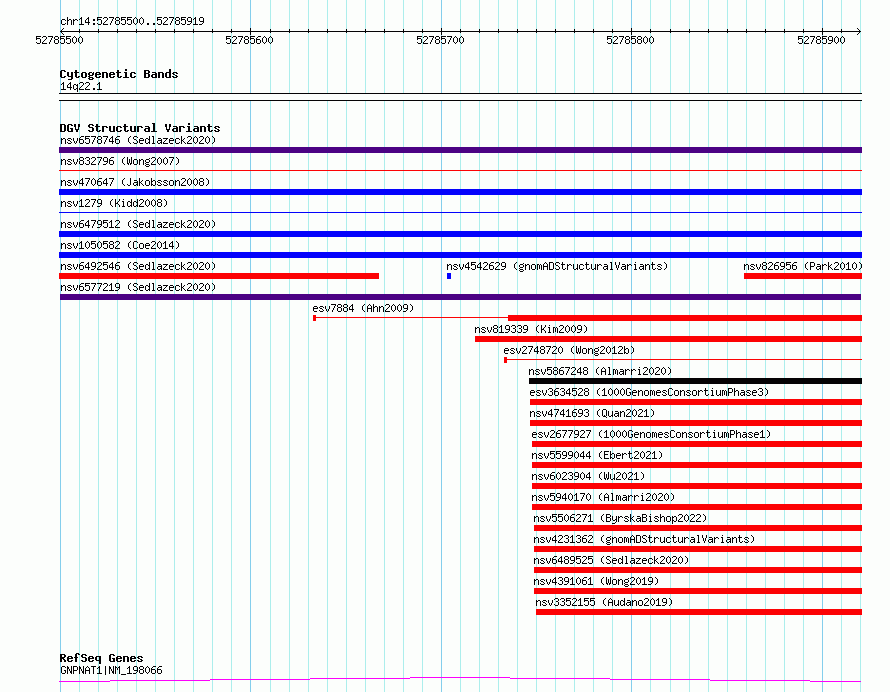Viewport: 890px width, 692px height.
Task: Click the red bar under nsv6492546
Action: [219, 276]
